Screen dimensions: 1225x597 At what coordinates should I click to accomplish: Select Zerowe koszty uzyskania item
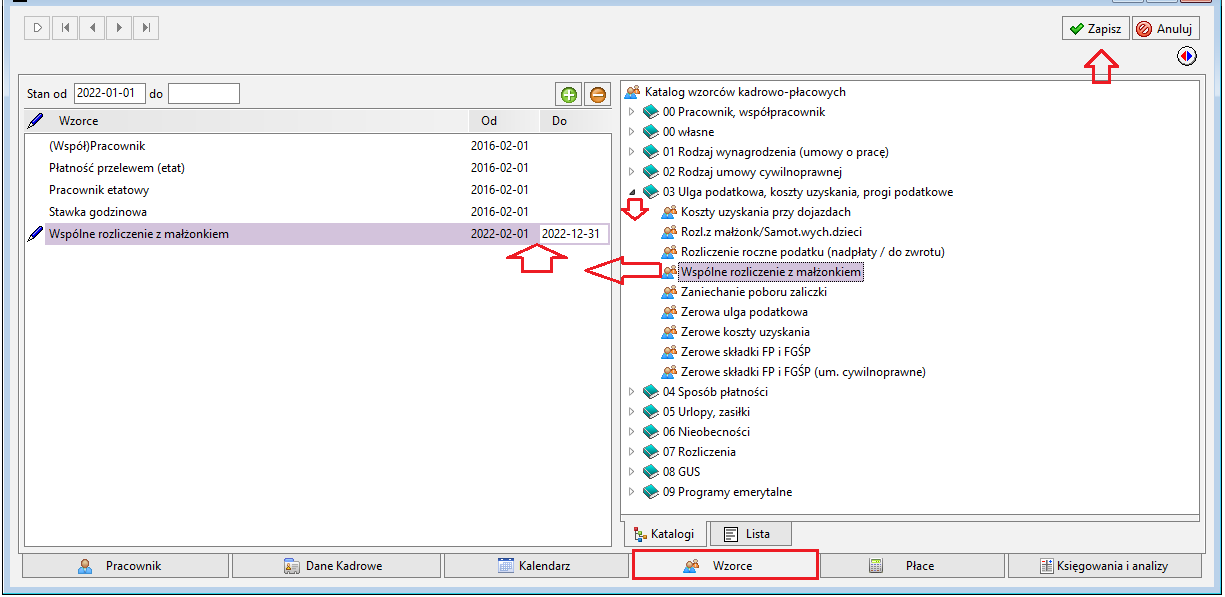click(x=745, y=332)
